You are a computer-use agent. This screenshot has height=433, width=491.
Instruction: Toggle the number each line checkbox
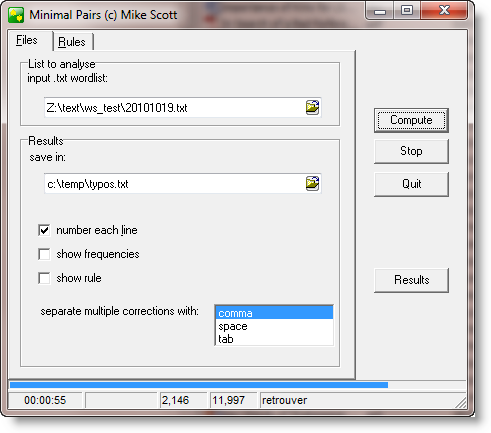(x=44, y=230)
